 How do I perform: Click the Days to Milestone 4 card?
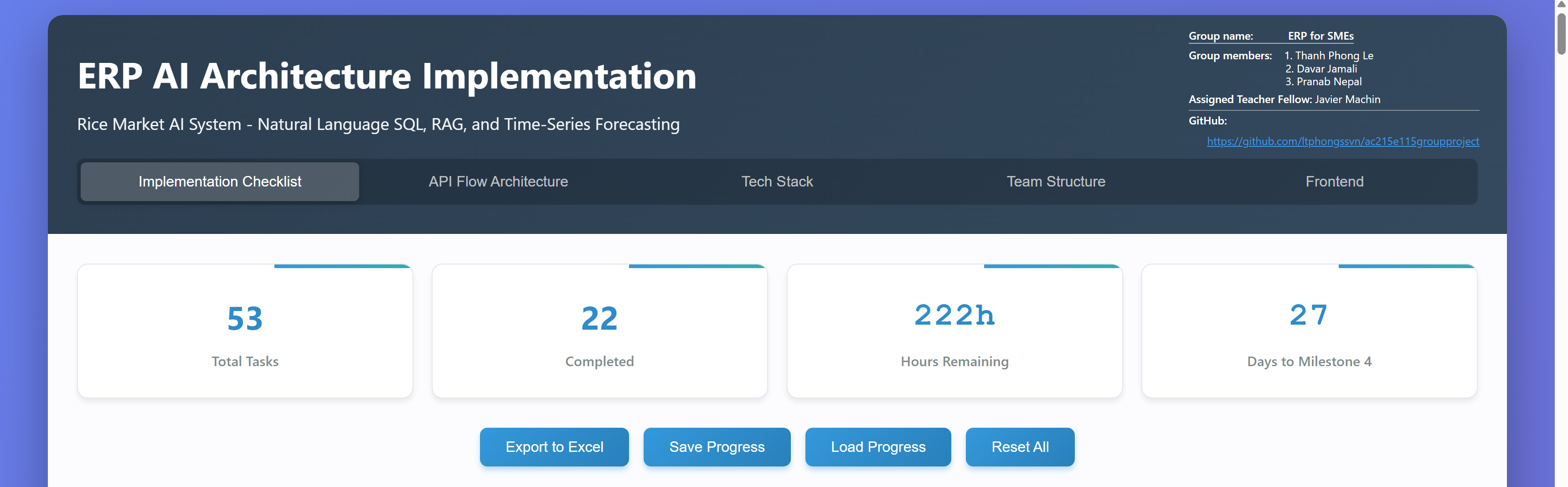tap(1309, 331)
